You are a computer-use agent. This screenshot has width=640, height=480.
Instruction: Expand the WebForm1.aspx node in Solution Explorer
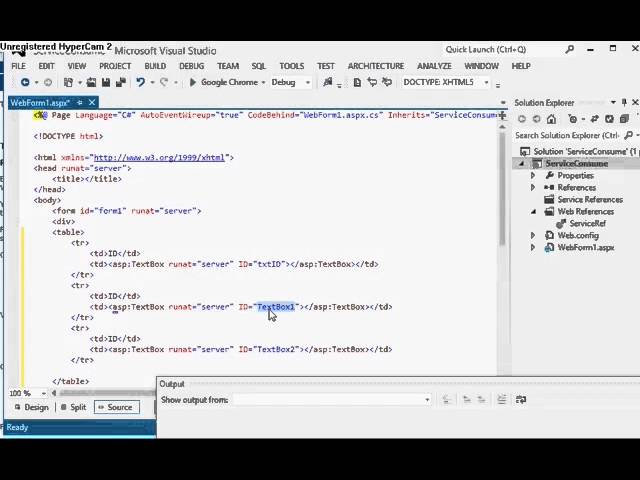click(x=533, y=247)
